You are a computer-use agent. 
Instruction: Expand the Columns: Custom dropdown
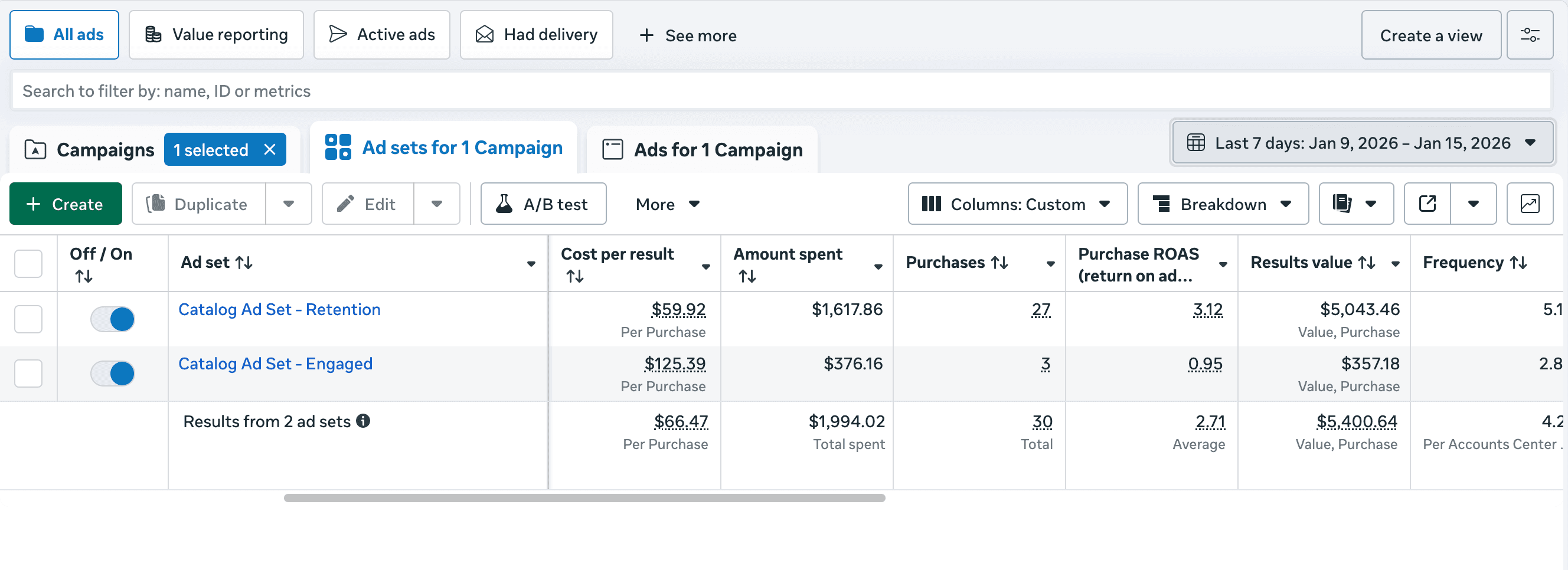coord(1017,204)
